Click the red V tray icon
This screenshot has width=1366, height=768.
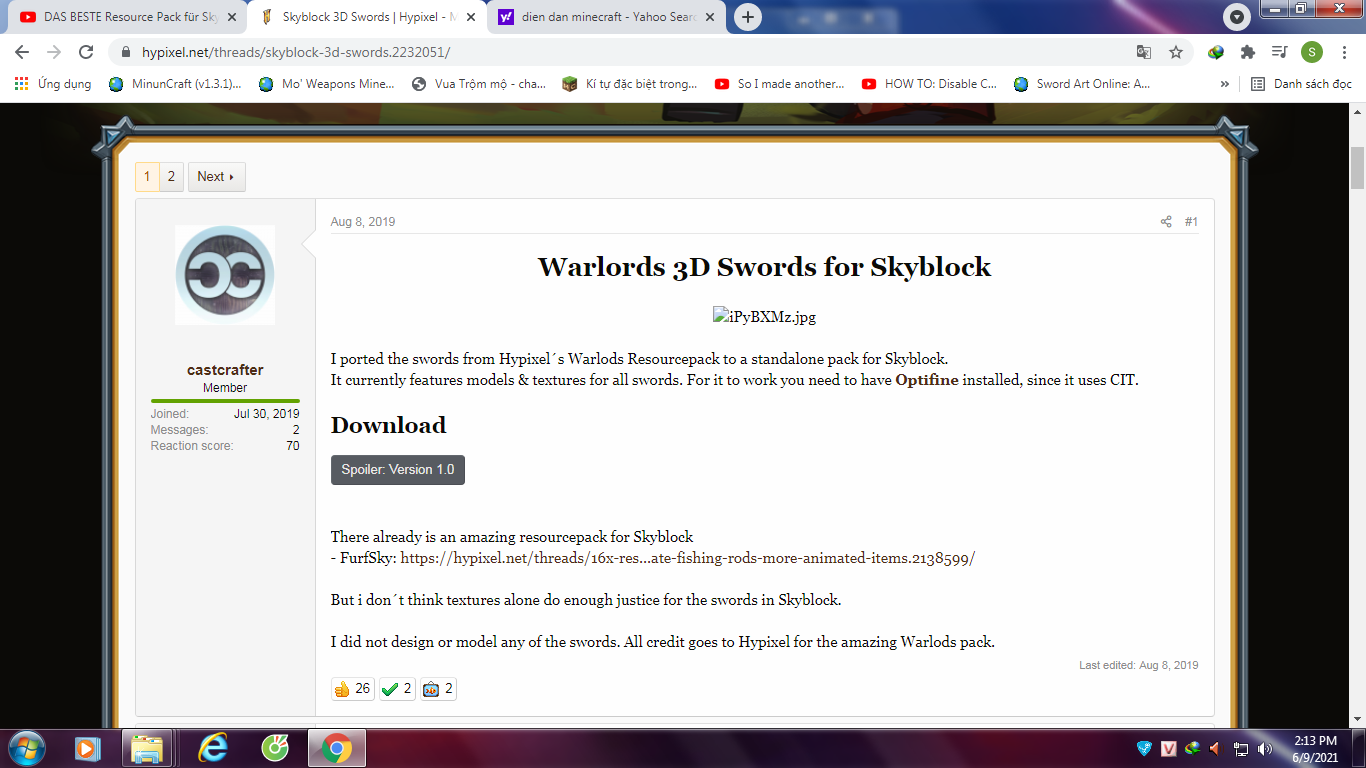(1169, 748)
